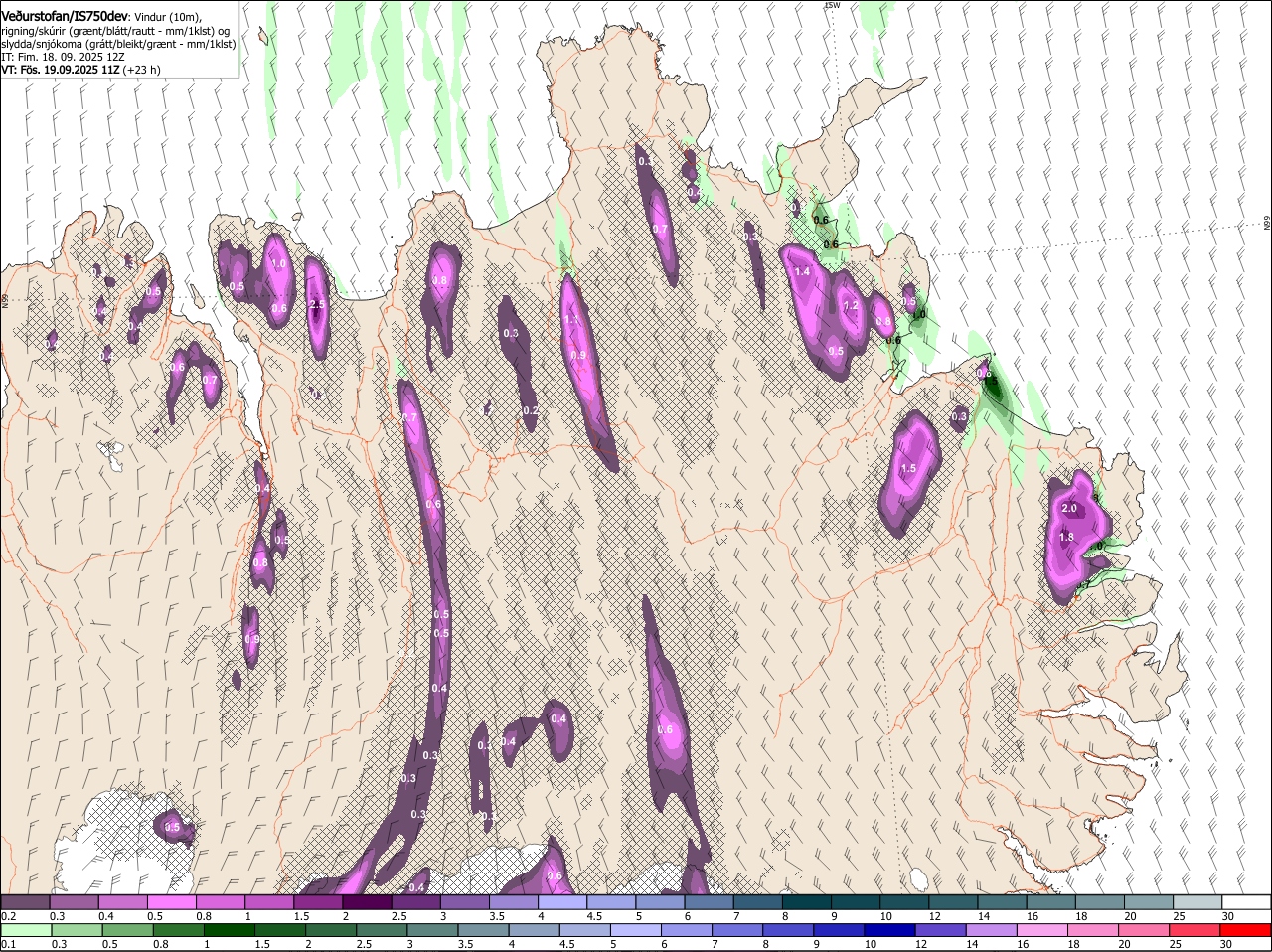
Task: Click the VT: Fös. 19.09.2025 11Z (+23 h) line
Action: pyautogui.click(x=80, y=70)
